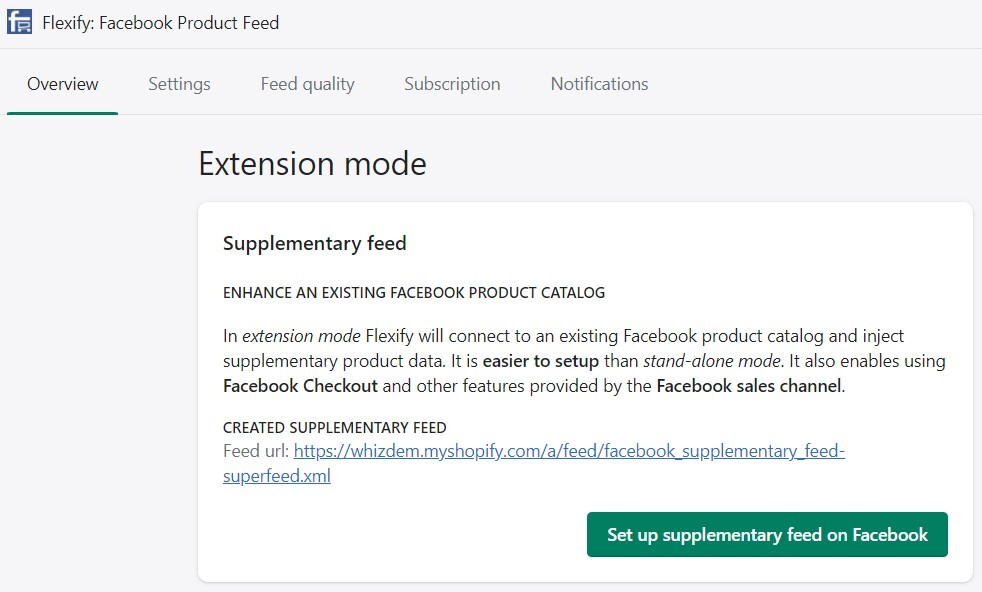Switch to the Settings tab
This screenshot has height=592, width=982.
(x=179, y=84)
